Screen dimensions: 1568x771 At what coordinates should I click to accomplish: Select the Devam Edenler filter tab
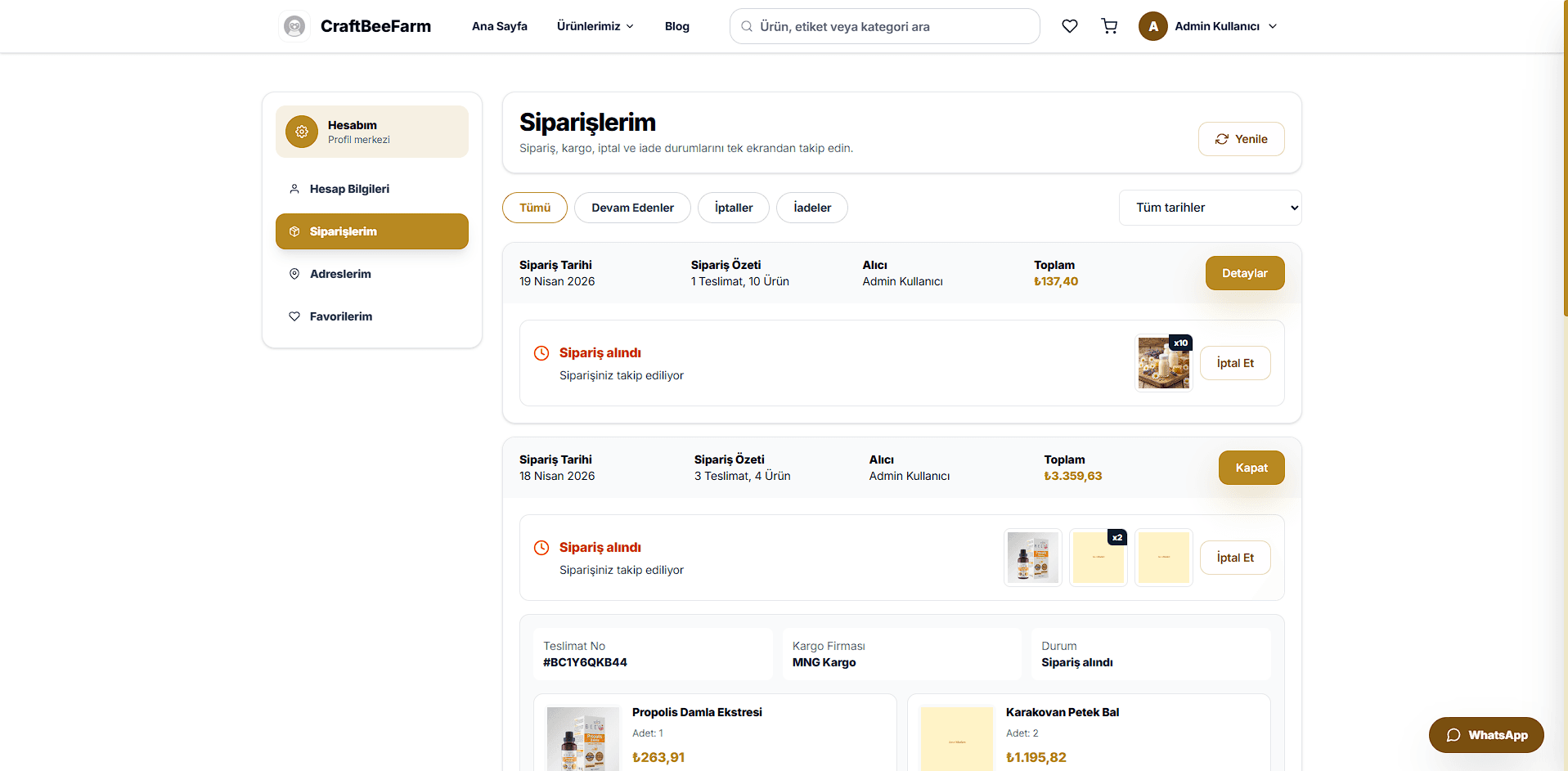point(632,208)
